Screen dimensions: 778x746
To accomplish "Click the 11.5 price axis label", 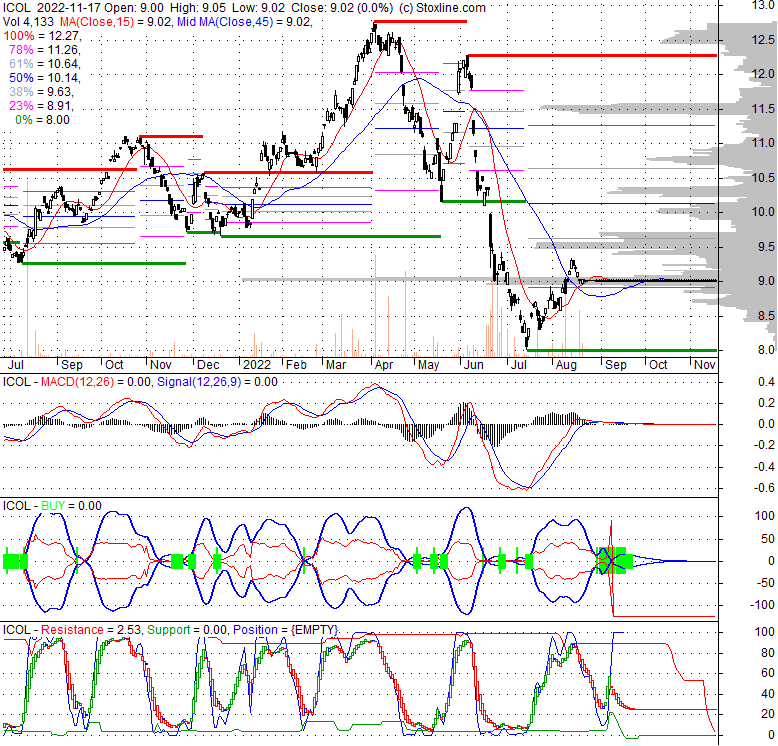I will (763, 109).
